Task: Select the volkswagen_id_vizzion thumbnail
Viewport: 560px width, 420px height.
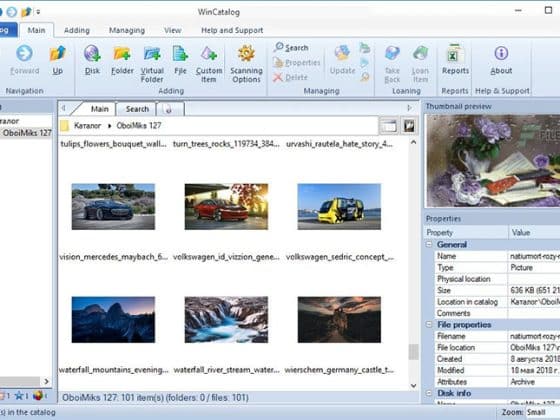Action: 226,206
